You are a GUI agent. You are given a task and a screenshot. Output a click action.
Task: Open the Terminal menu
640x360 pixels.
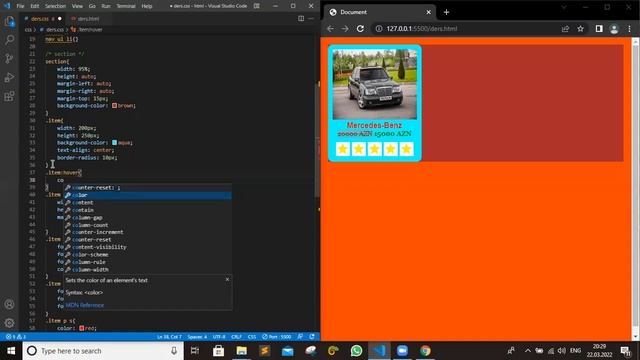(x=126, y=6)
